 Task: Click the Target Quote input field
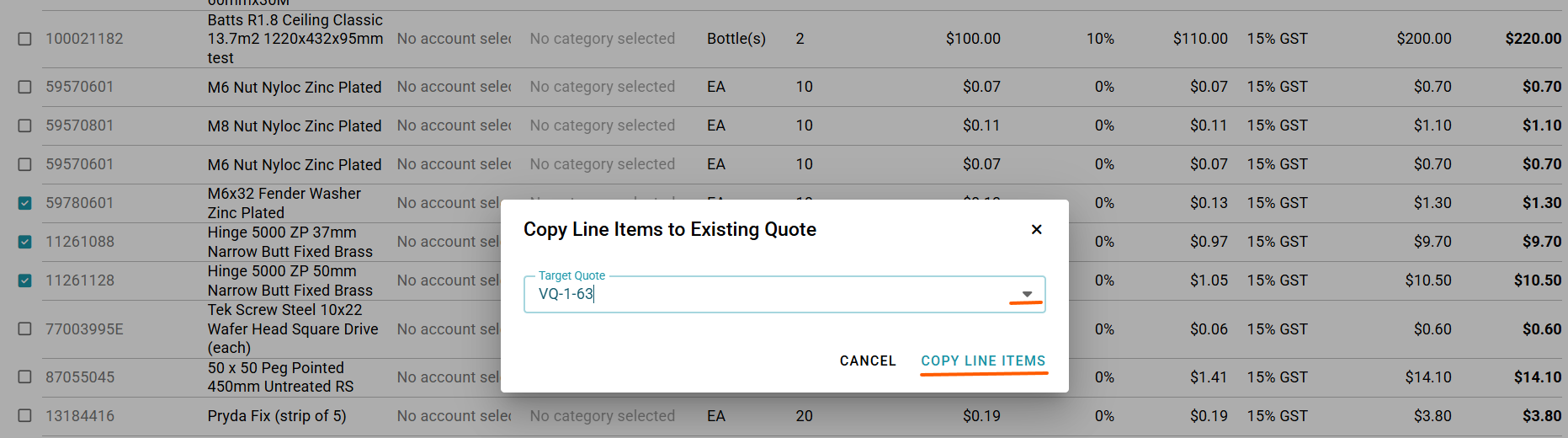pyautogui.click(x=766, y=294)
